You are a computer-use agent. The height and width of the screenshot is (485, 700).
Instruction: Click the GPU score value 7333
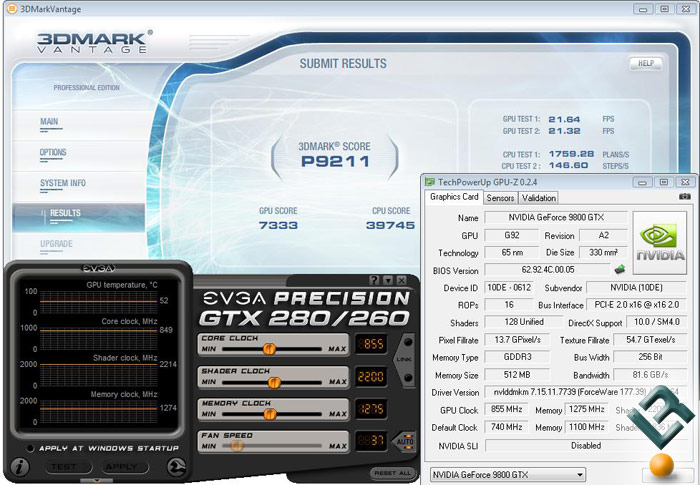click(x=278, y=225)
